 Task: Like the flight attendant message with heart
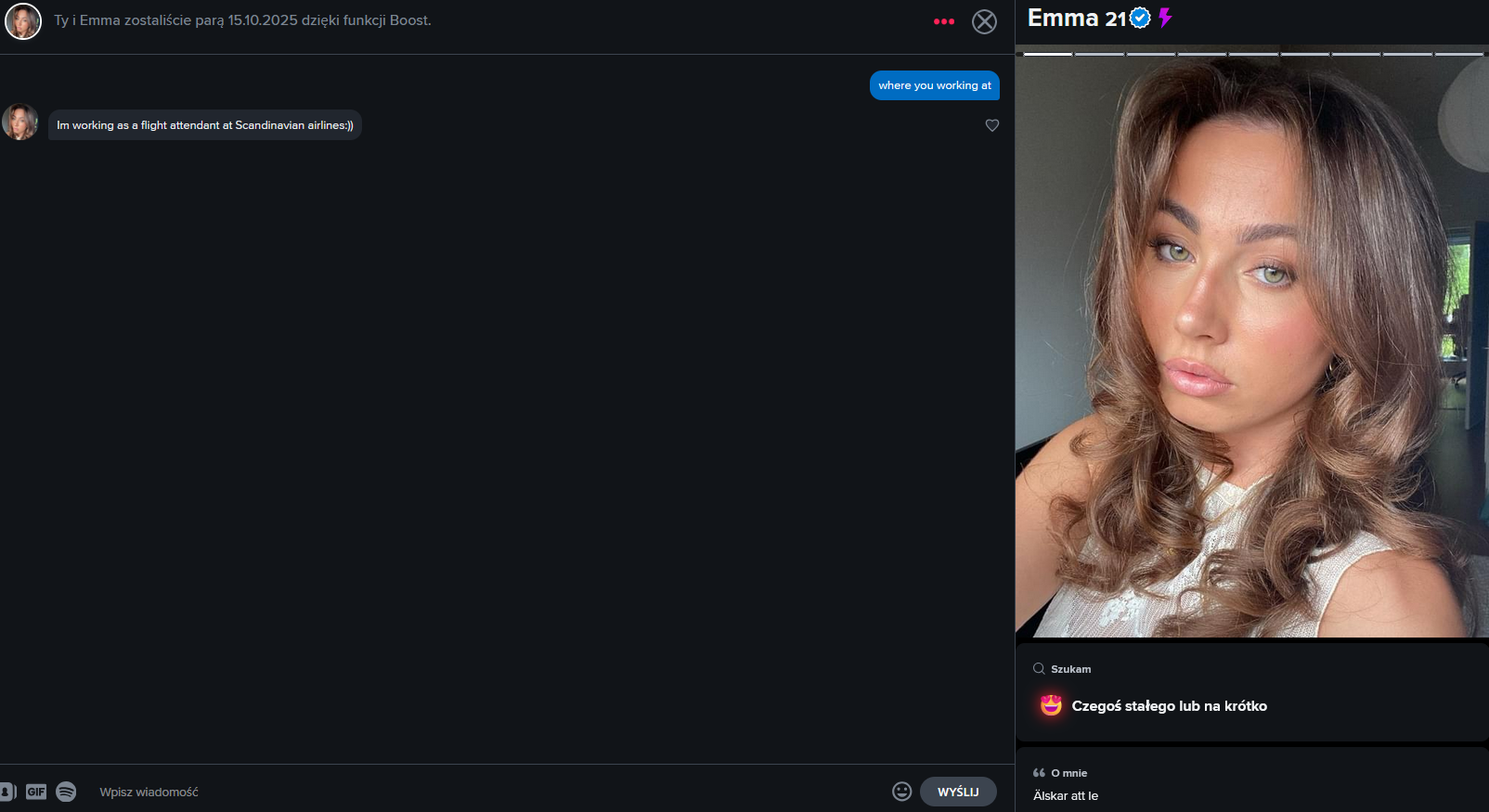[x=992, y=125]
